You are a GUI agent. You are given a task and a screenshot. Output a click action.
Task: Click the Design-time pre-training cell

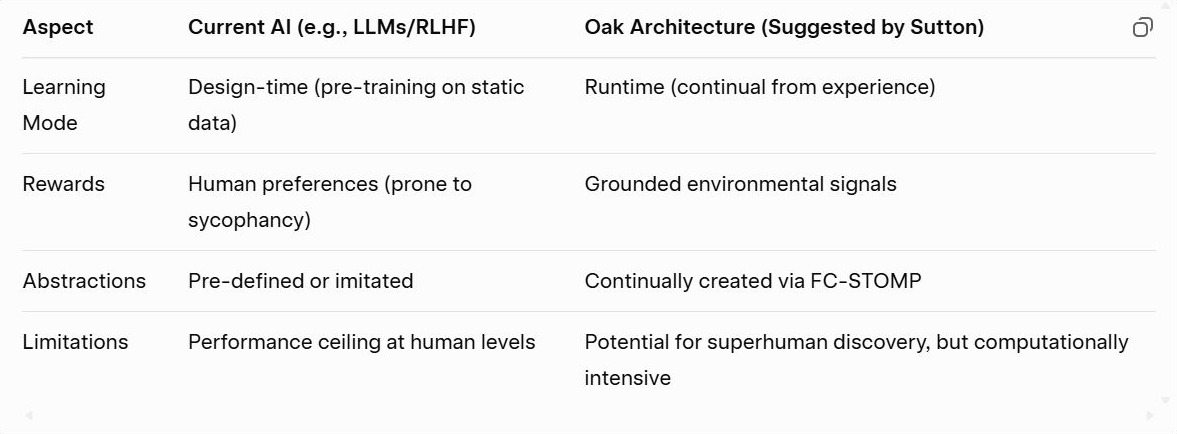tap(356, 105)
